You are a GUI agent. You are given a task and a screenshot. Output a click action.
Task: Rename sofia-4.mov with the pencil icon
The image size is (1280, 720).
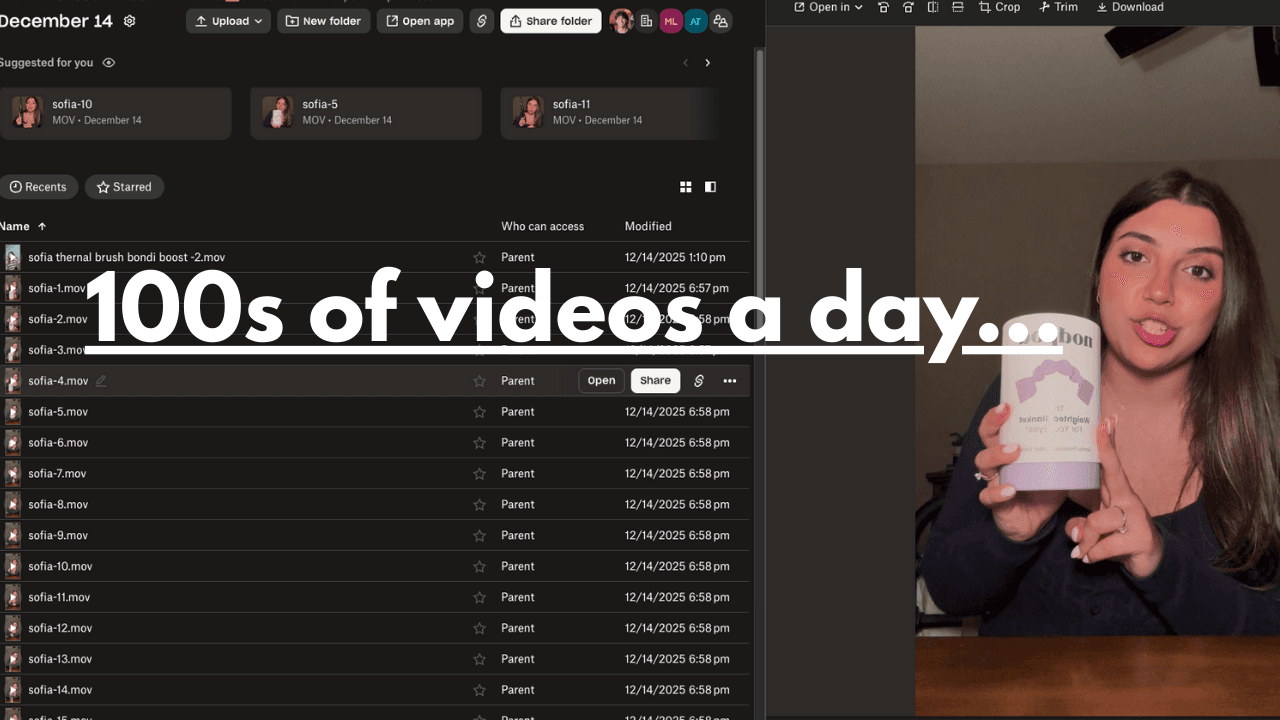tap(100, 381)
